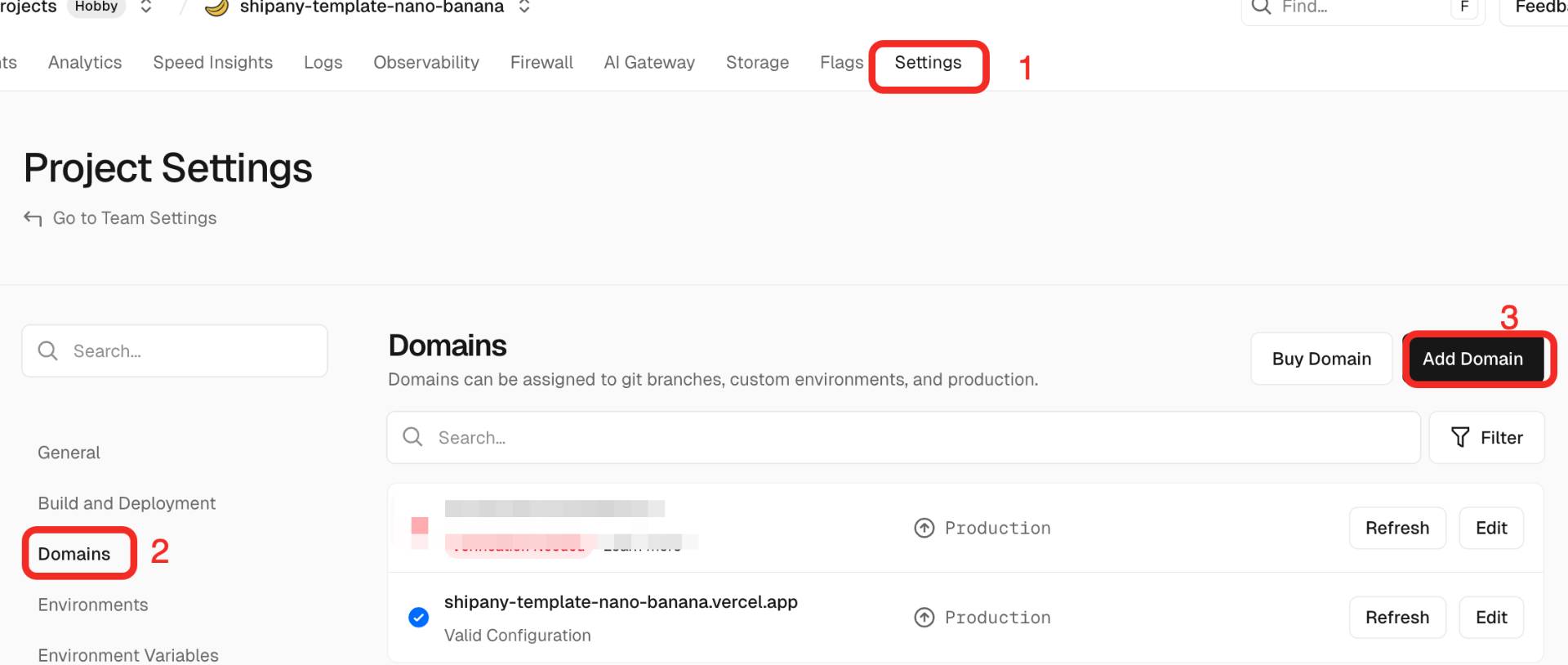Edit the blurred first domain entry

pos(1490,529)
